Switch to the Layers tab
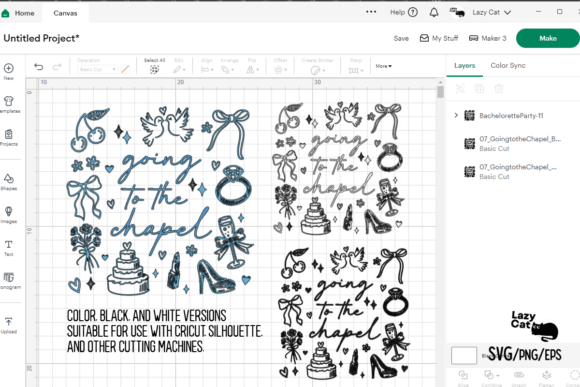The height and width of the screenshot is (387, 580). [x=465, y=65]
